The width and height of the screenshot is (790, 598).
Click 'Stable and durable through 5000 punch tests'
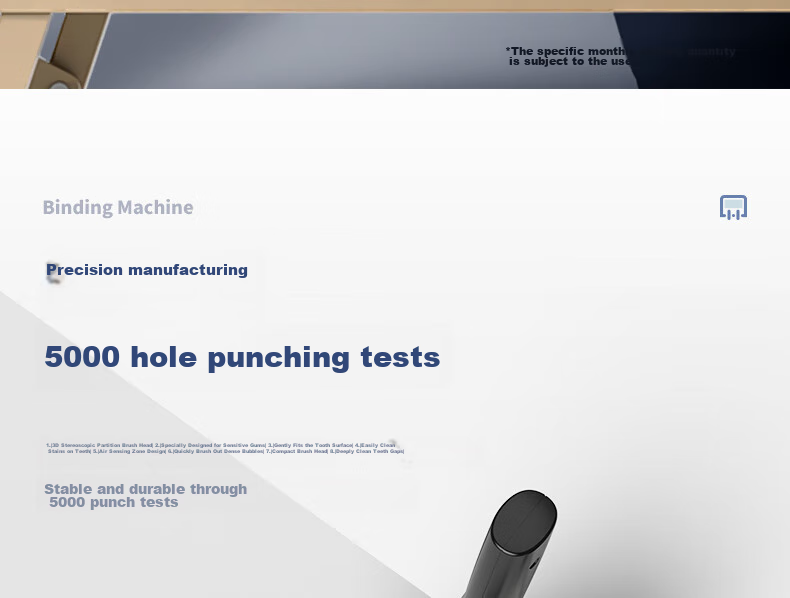click(x=146, y=496)
